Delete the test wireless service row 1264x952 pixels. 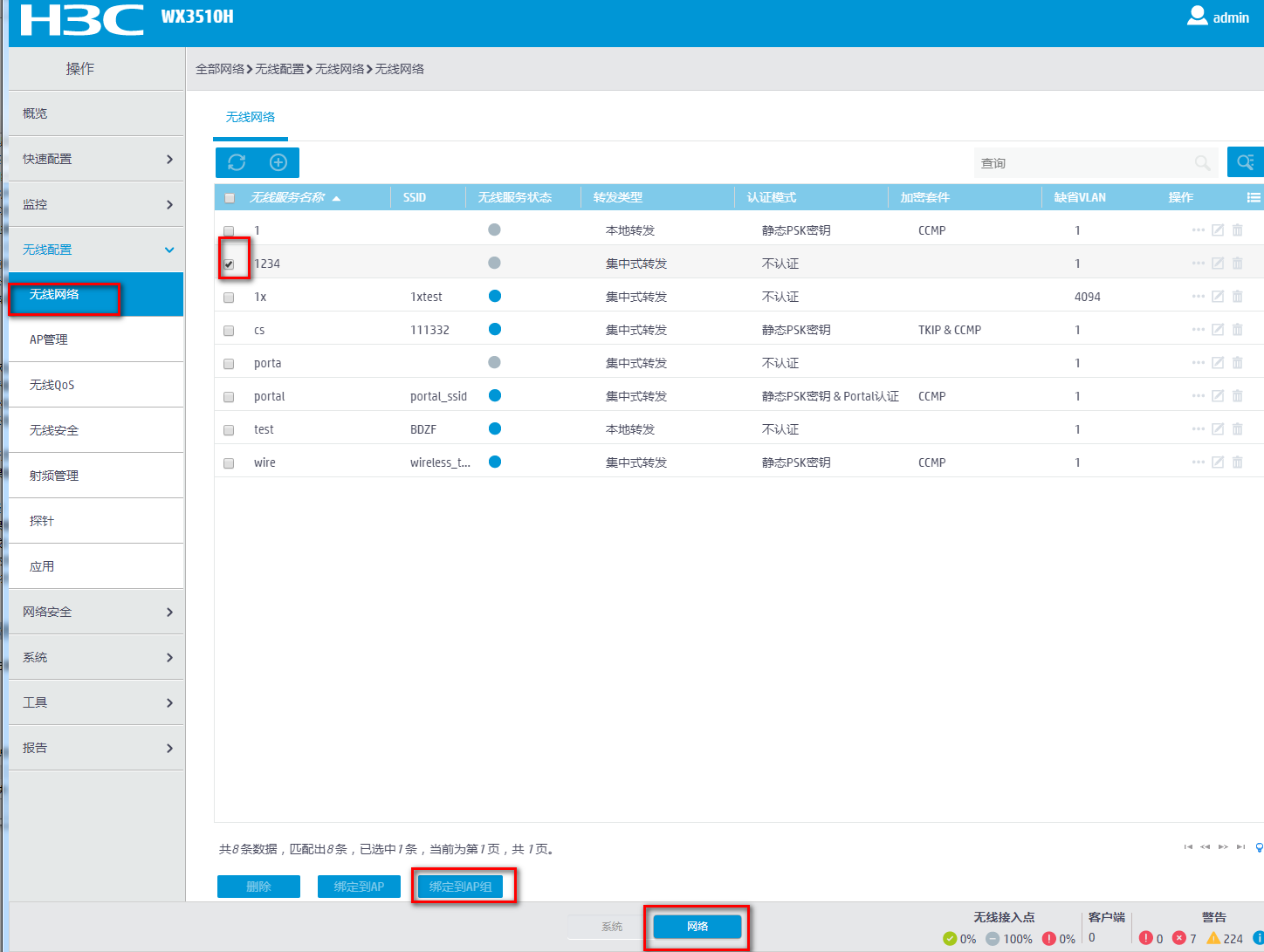[x=1237, y=429]
